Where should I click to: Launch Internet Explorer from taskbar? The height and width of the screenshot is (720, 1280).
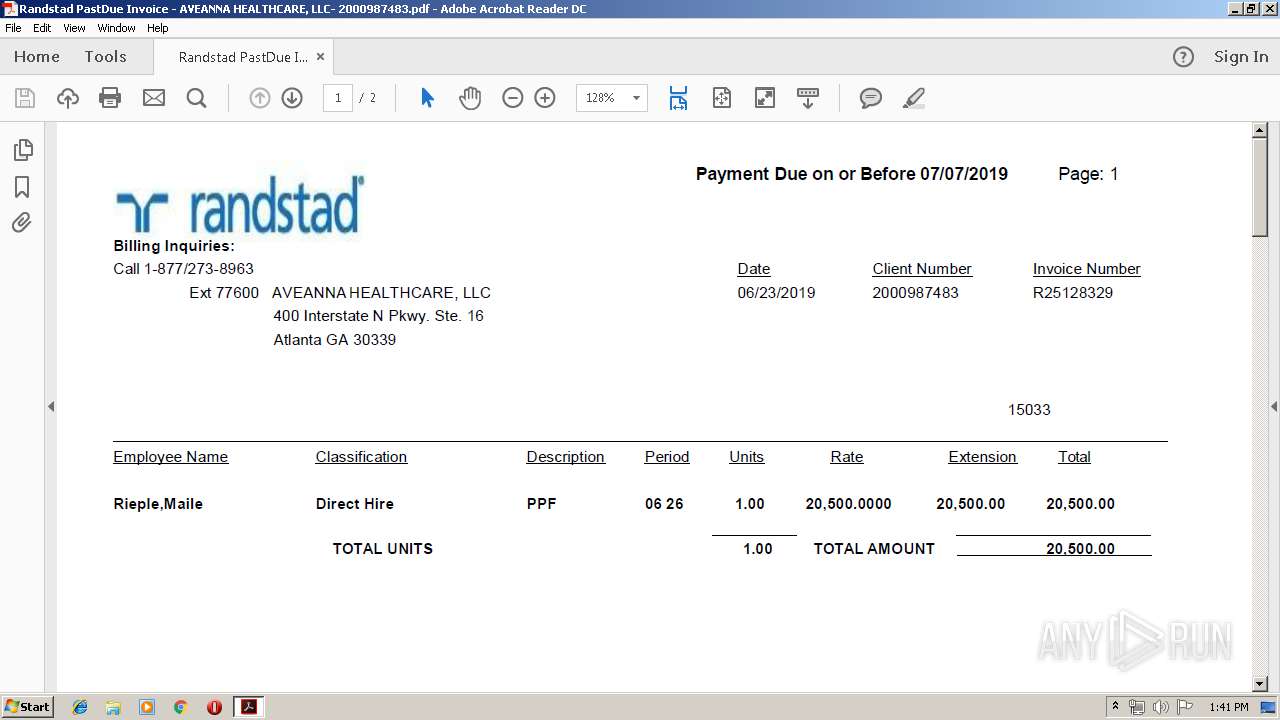pos(80,707)
